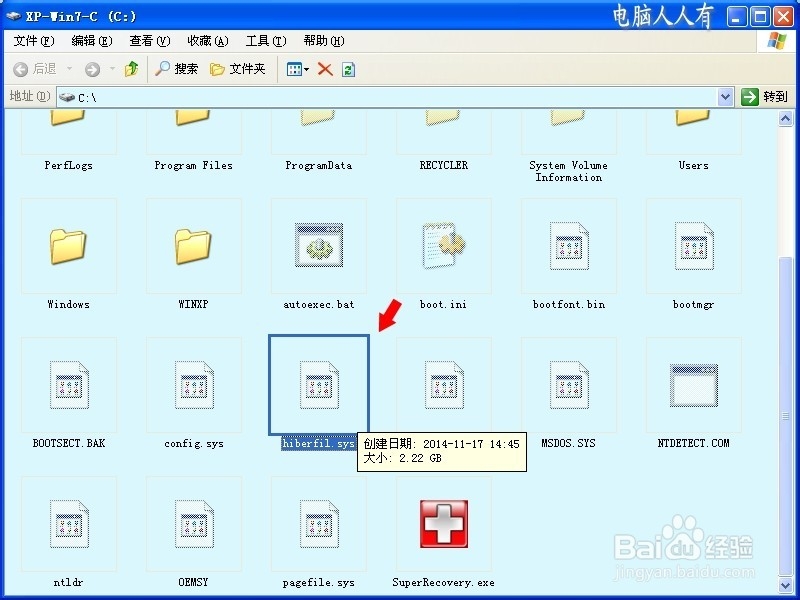
Task: Click the PerfLogs folder name
Action: pos(68,165)
